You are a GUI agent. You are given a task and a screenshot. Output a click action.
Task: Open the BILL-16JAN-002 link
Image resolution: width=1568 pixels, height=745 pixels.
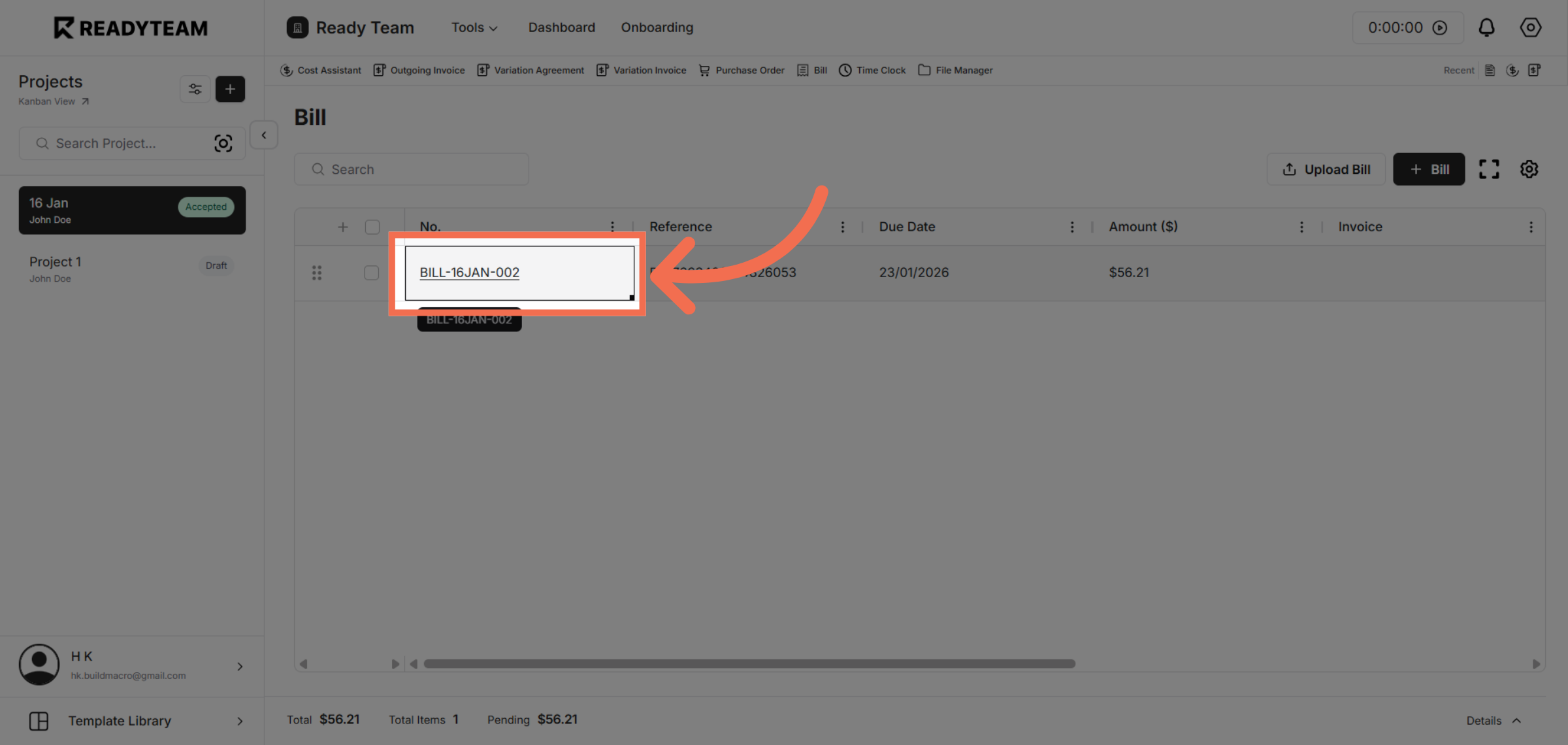(468, 273)
